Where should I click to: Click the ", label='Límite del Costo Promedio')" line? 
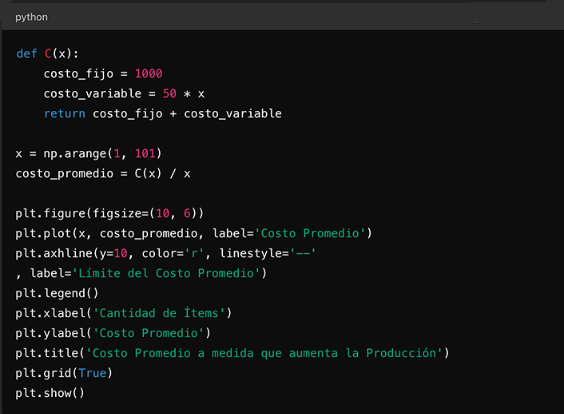141,273
